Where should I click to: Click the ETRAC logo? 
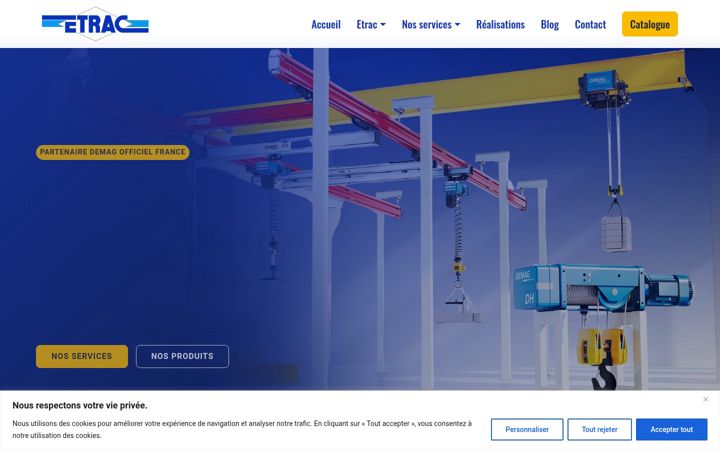click(x=95, y=24)
